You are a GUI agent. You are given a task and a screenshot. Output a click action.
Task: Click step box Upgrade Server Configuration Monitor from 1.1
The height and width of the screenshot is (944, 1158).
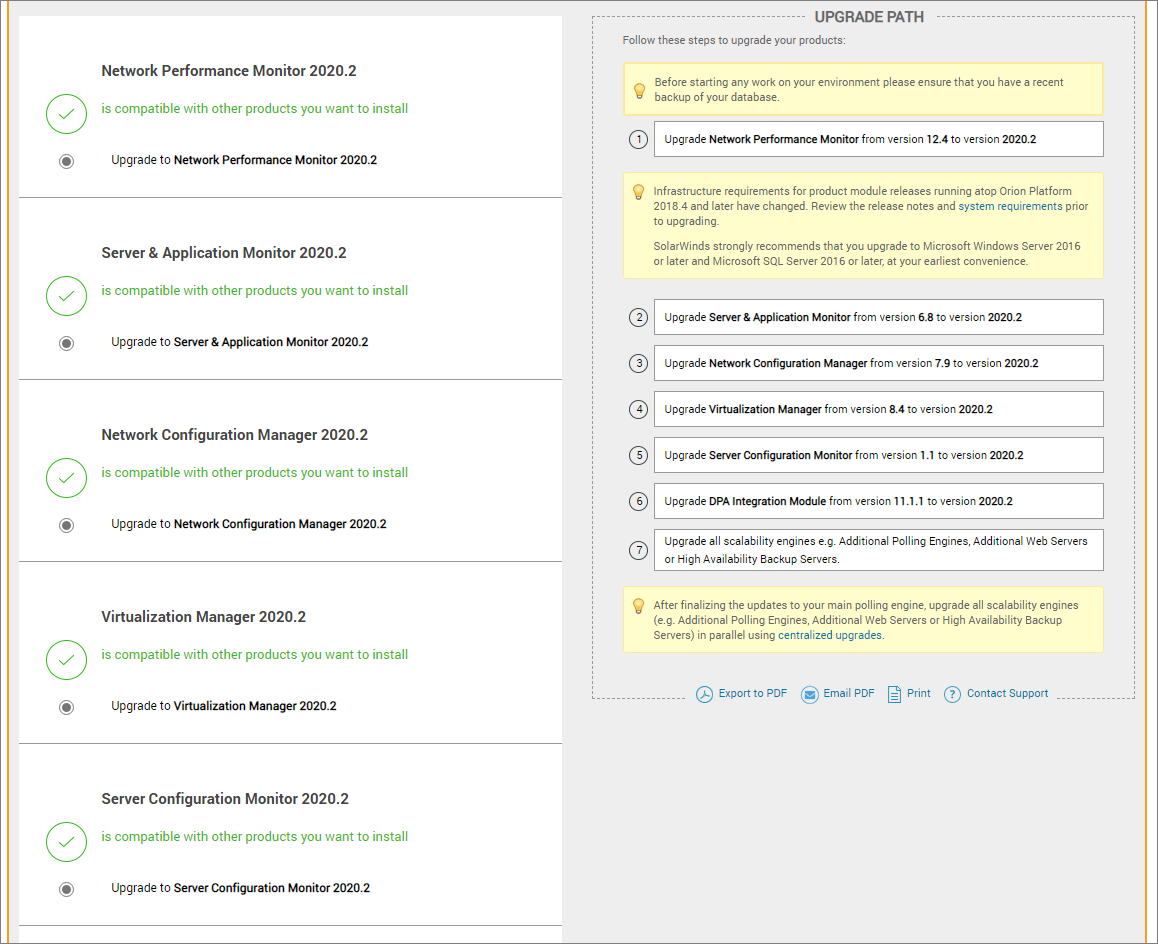(879, 455)
